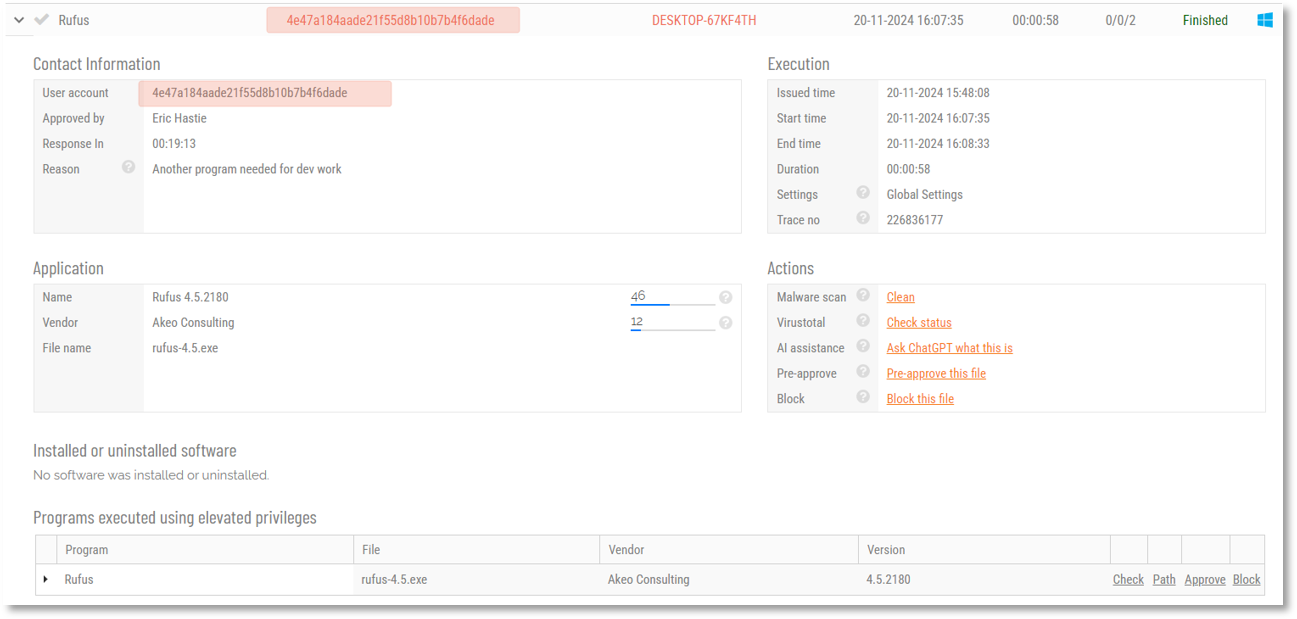Click response time 00:19:13

pyautogui.click(x=174, y=144)
